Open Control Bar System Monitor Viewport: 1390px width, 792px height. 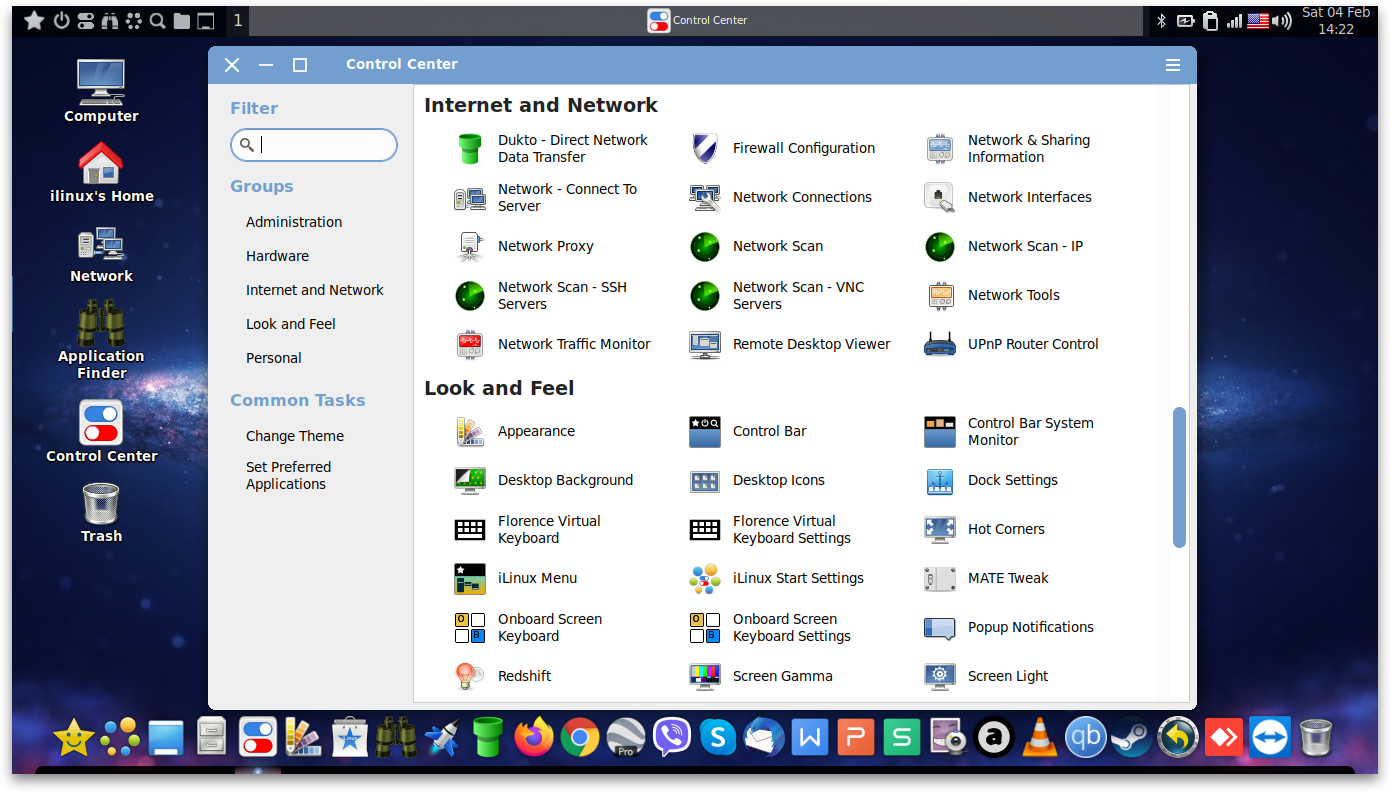tap(1010, 431)
